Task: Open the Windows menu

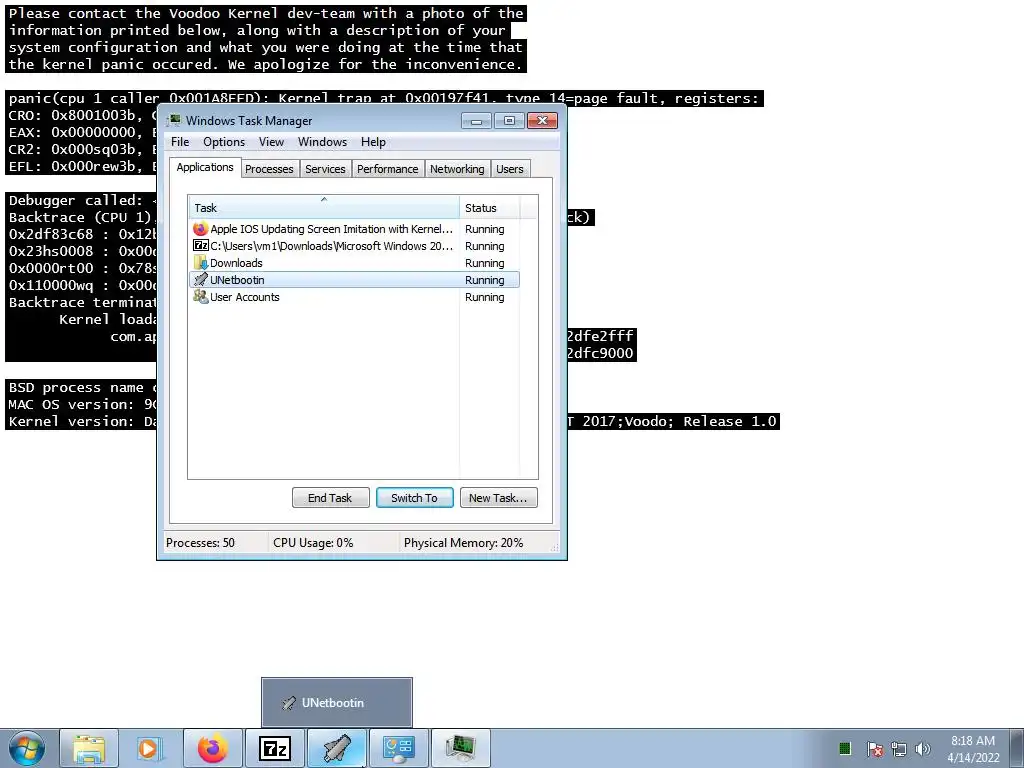Action: tap(323, 142)
